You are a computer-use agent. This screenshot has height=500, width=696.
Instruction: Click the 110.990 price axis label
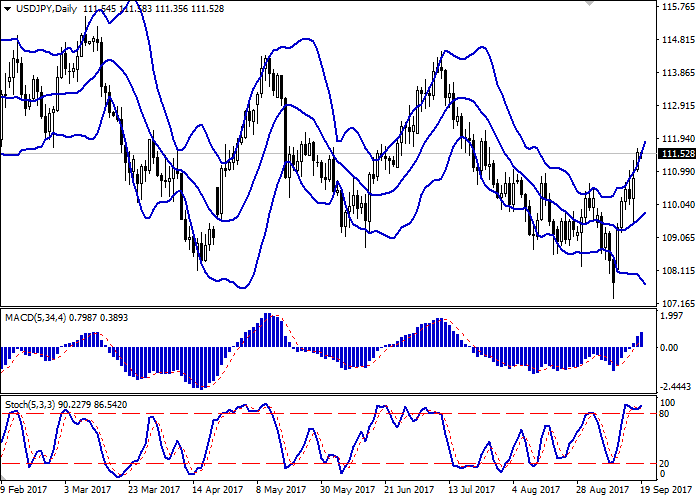(x=678, y=172)
